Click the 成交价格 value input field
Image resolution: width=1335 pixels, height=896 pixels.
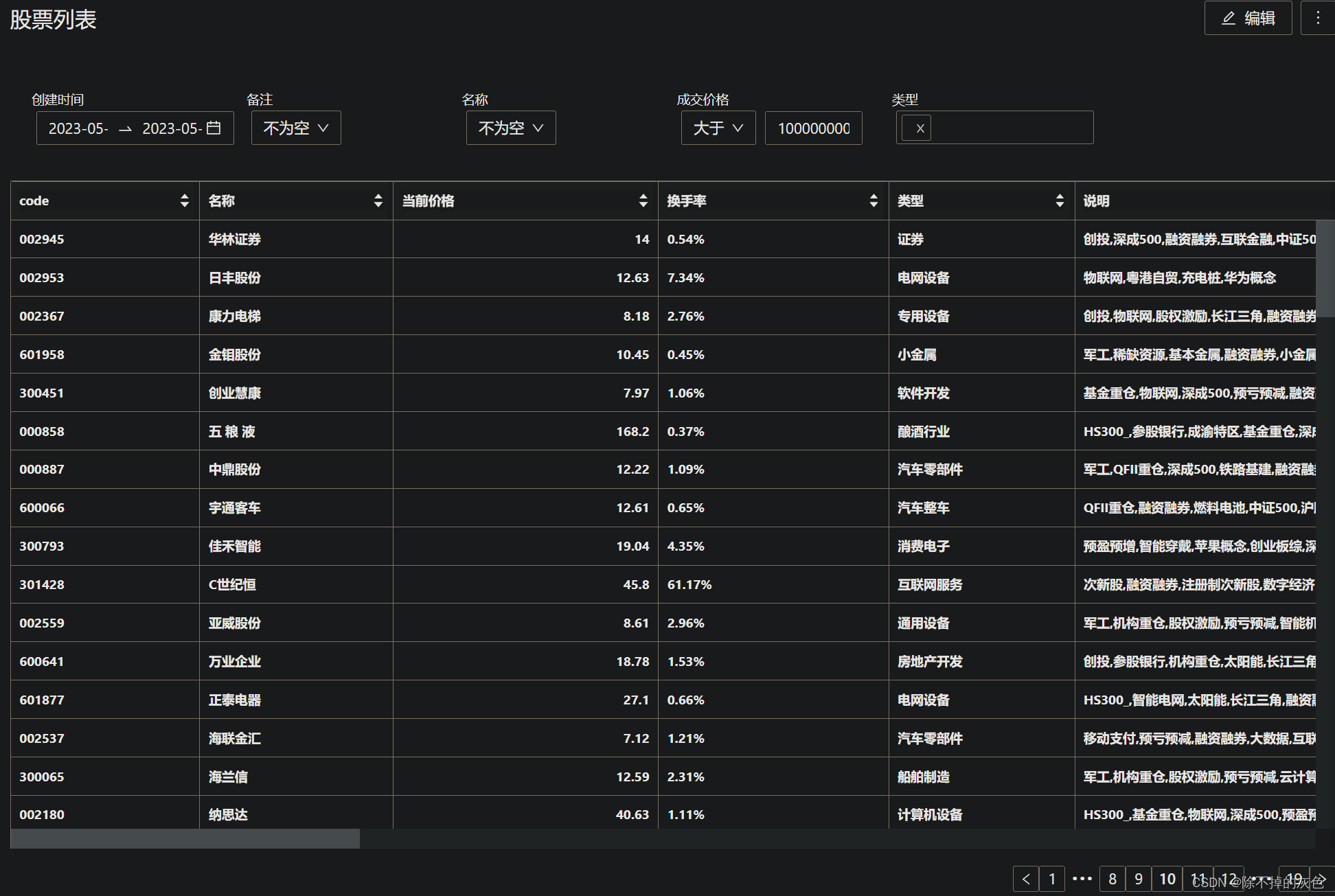(813, 128)
